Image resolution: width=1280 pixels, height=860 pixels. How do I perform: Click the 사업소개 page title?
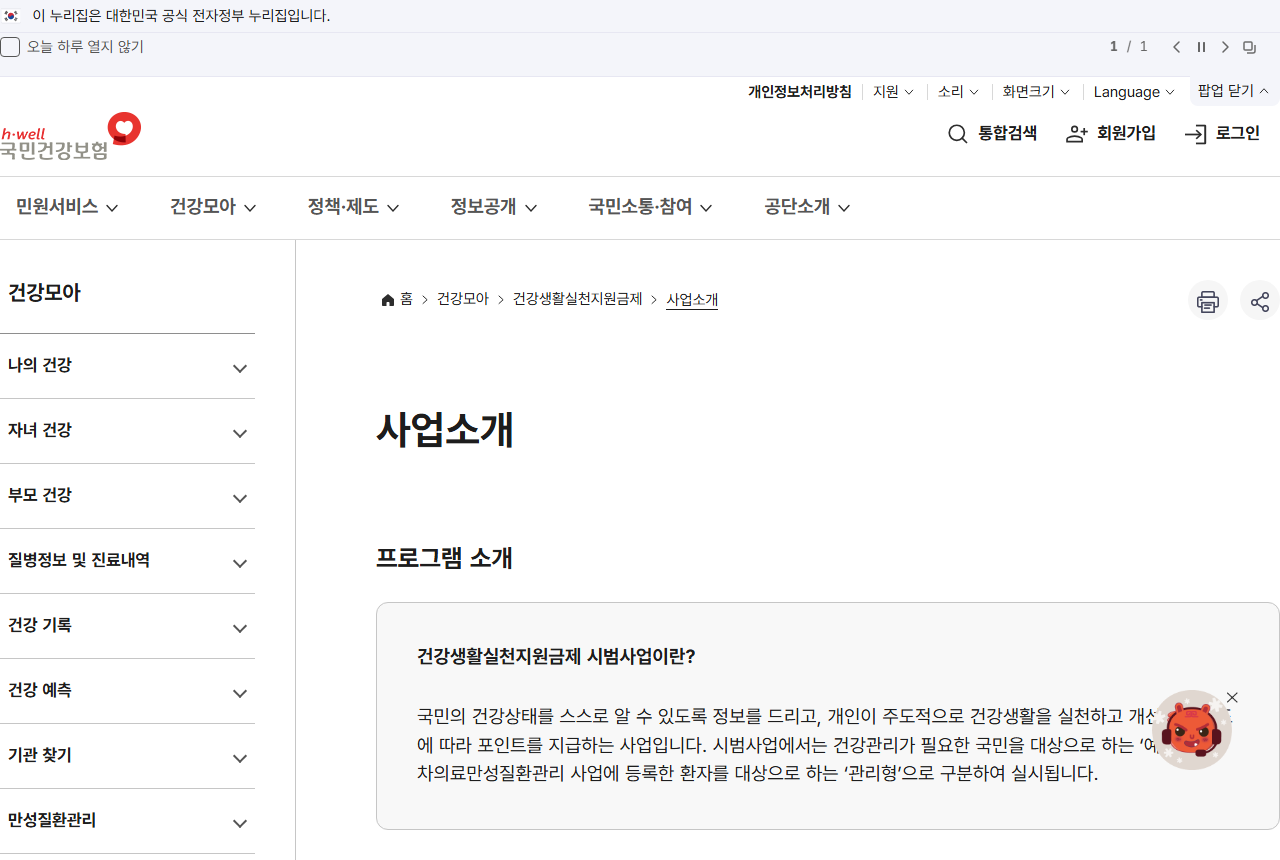click(x=445, y=430)
